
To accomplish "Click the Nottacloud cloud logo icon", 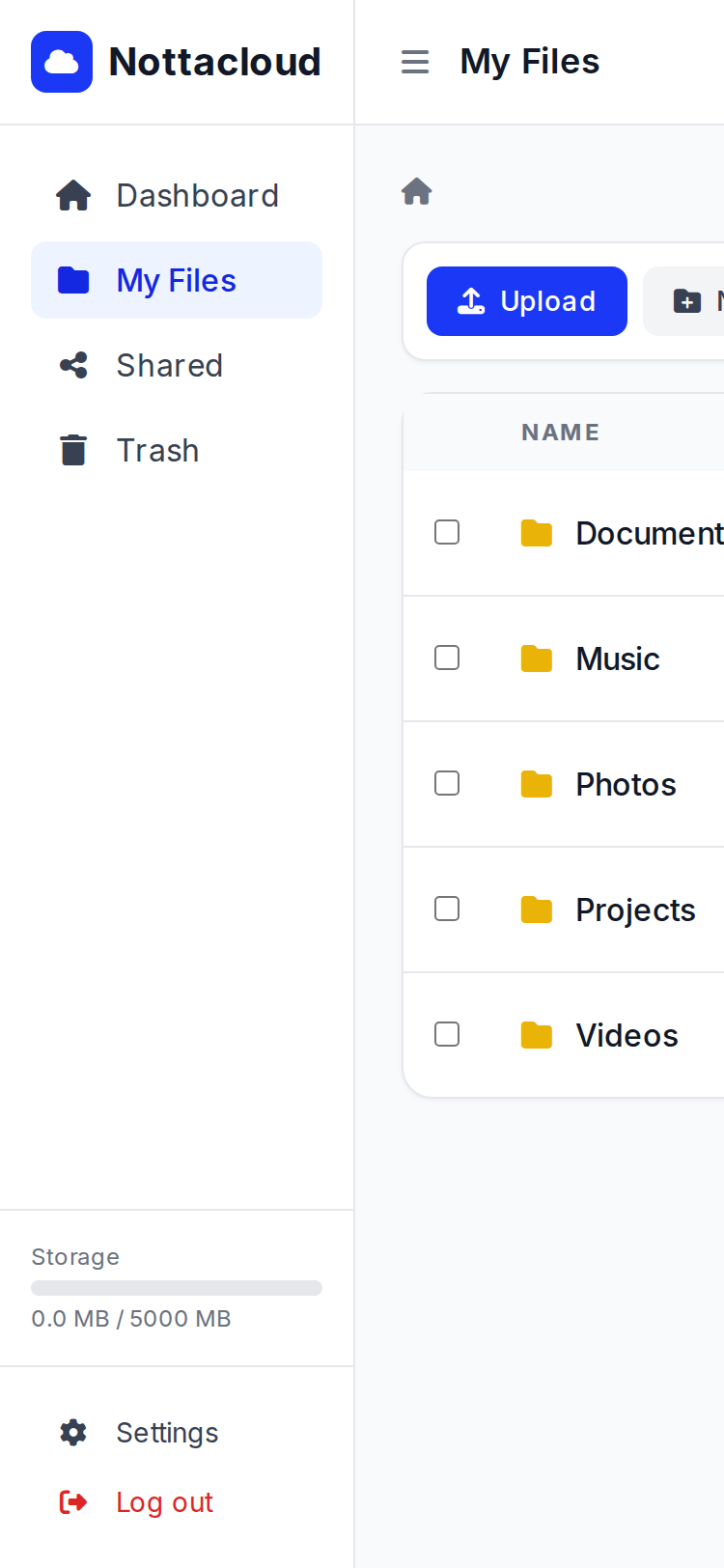I will pos(62,62).
